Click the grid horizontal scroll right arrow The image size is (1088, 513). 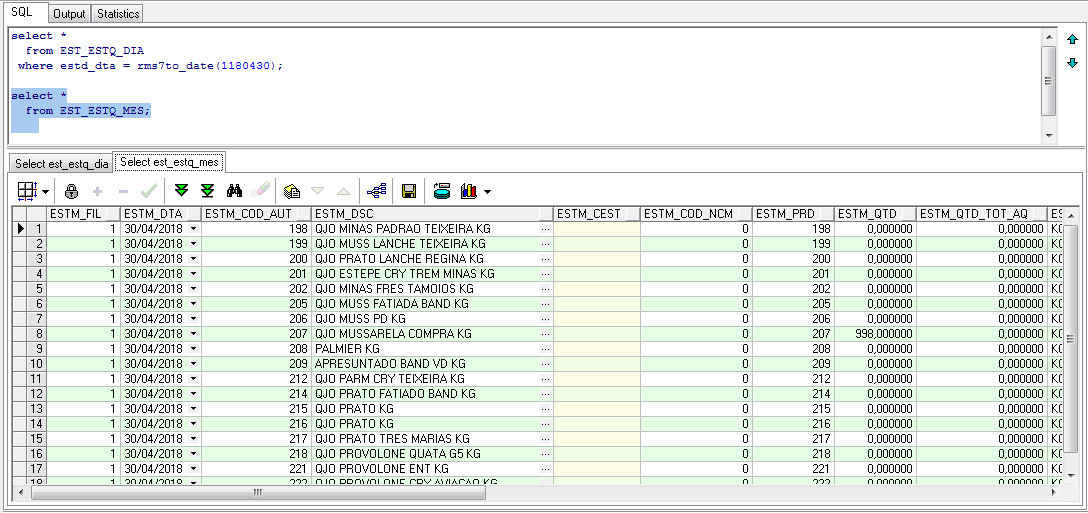(1055, 492)
